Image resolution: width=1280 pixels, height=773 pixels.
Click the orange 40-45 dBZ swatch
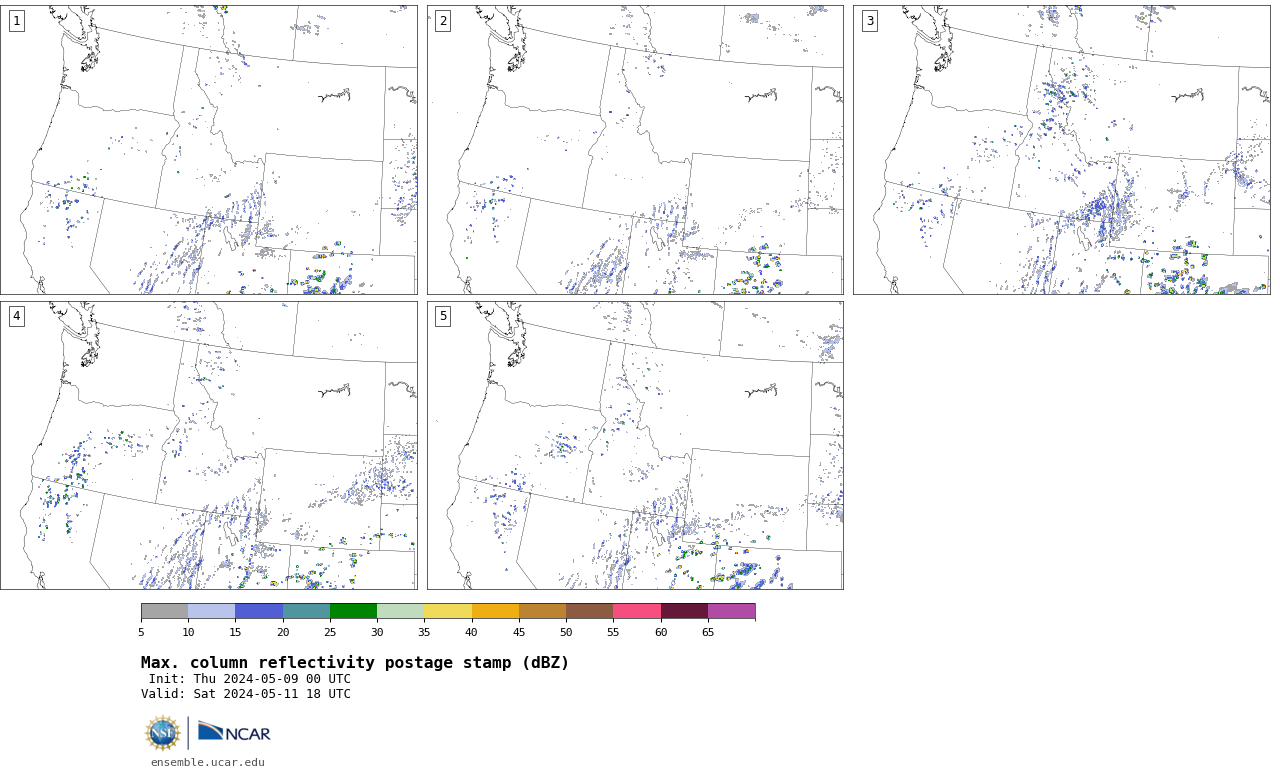(495, 611)
